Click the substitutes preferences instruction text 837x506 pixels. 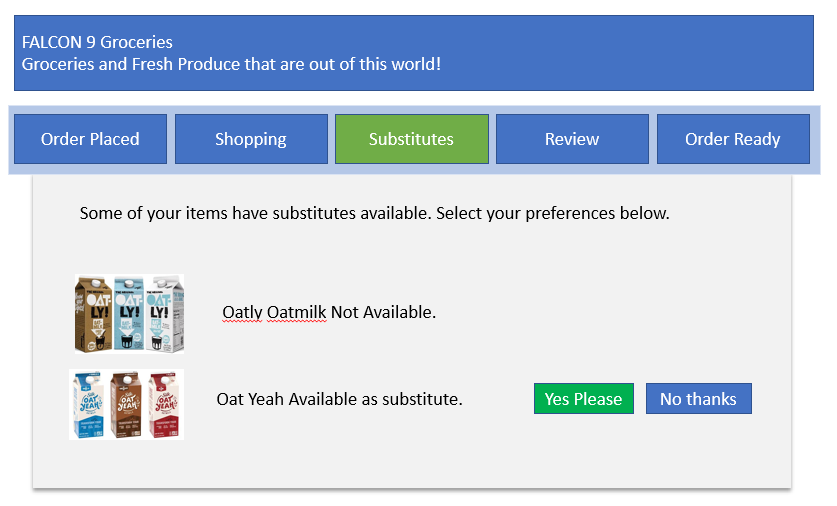coord(375,214)
